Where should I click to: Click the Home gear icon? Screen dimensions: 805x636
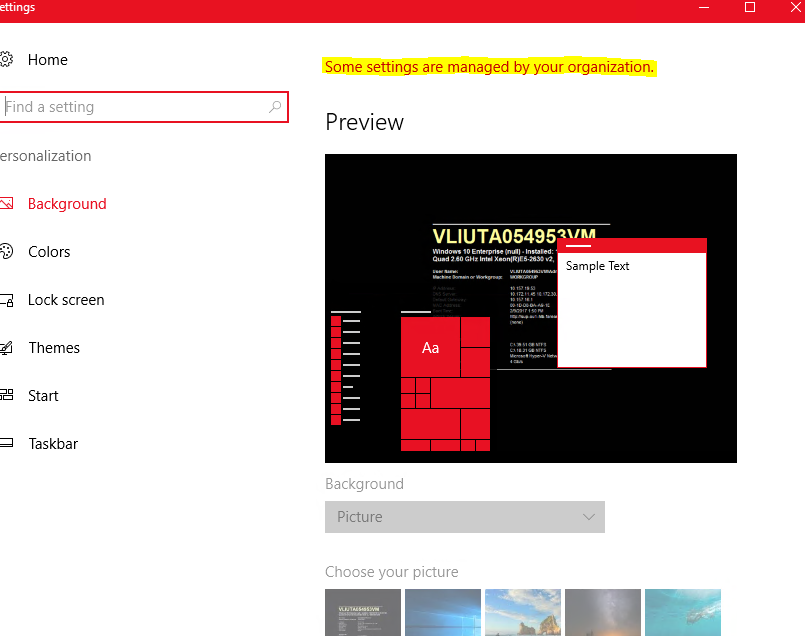pyautogui.click(x=6, y=60)
